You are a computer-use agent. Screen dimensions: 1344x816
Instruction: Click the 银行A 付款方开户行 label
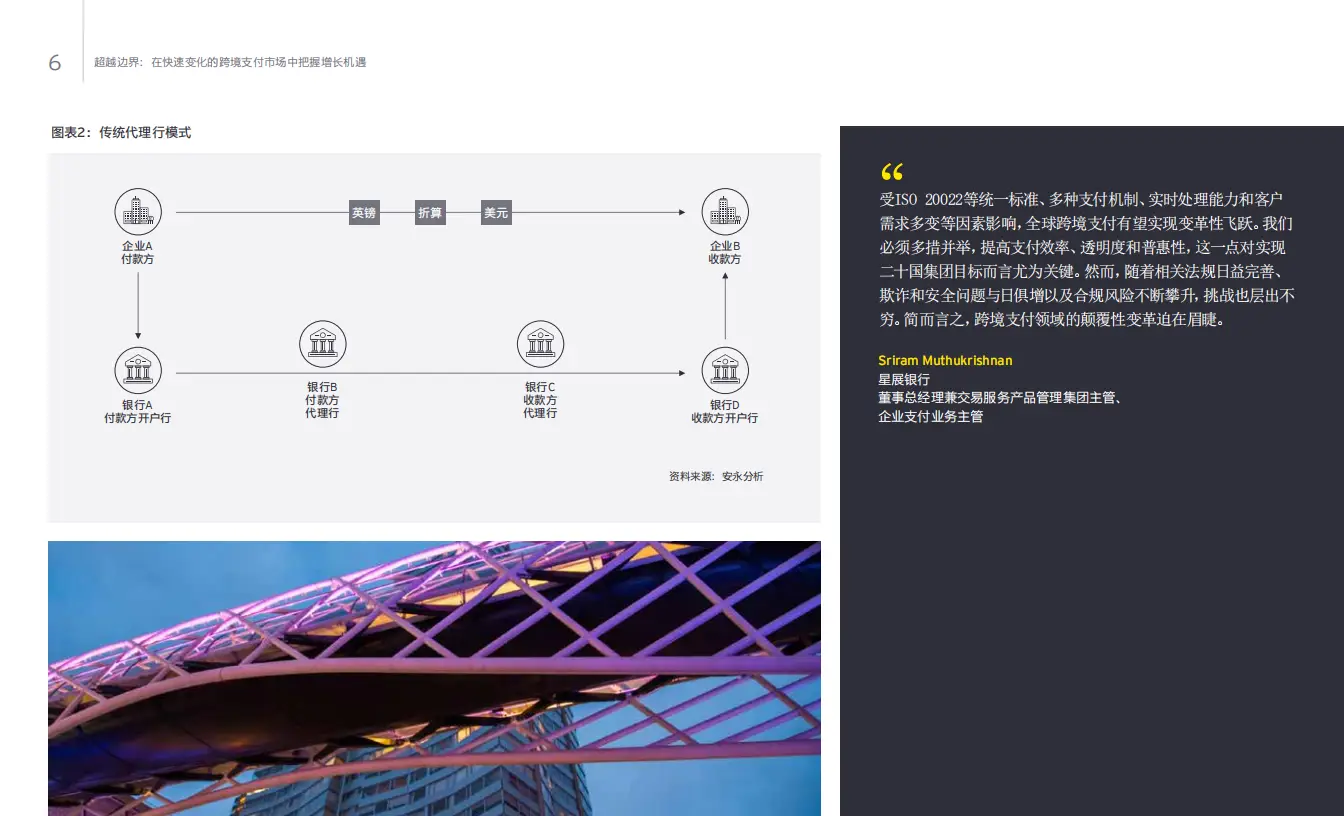tap(138, 411)
